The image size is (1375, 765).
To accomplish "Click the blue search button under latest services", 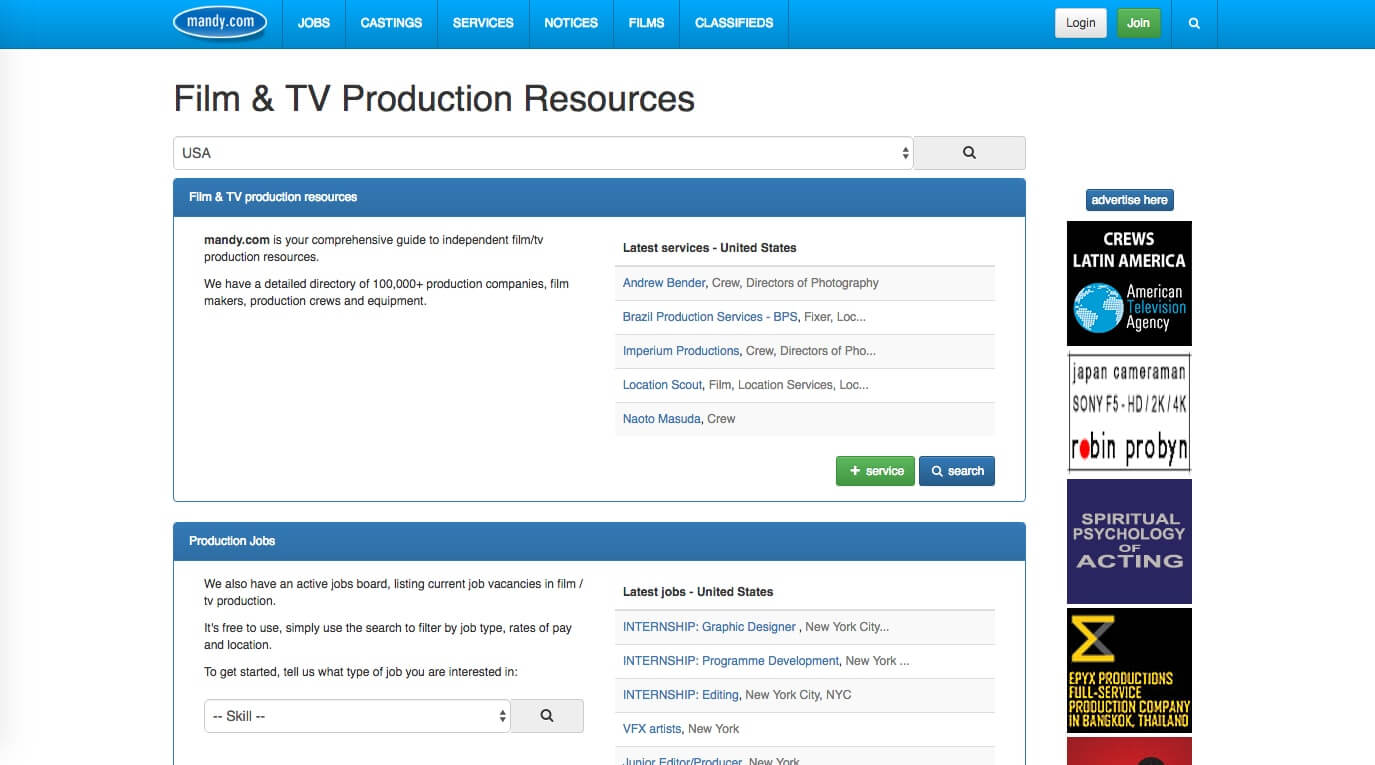I will tap(957, 471).
